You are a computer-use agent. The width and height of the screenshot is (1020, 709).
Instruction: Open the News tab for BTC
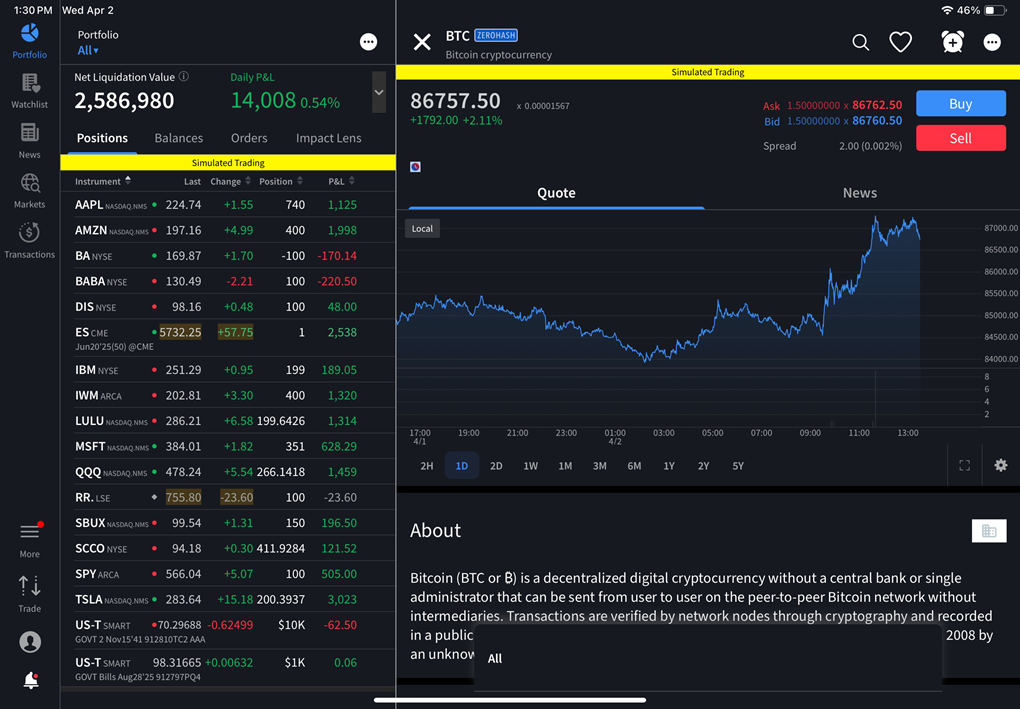click(x=859, y=193)
